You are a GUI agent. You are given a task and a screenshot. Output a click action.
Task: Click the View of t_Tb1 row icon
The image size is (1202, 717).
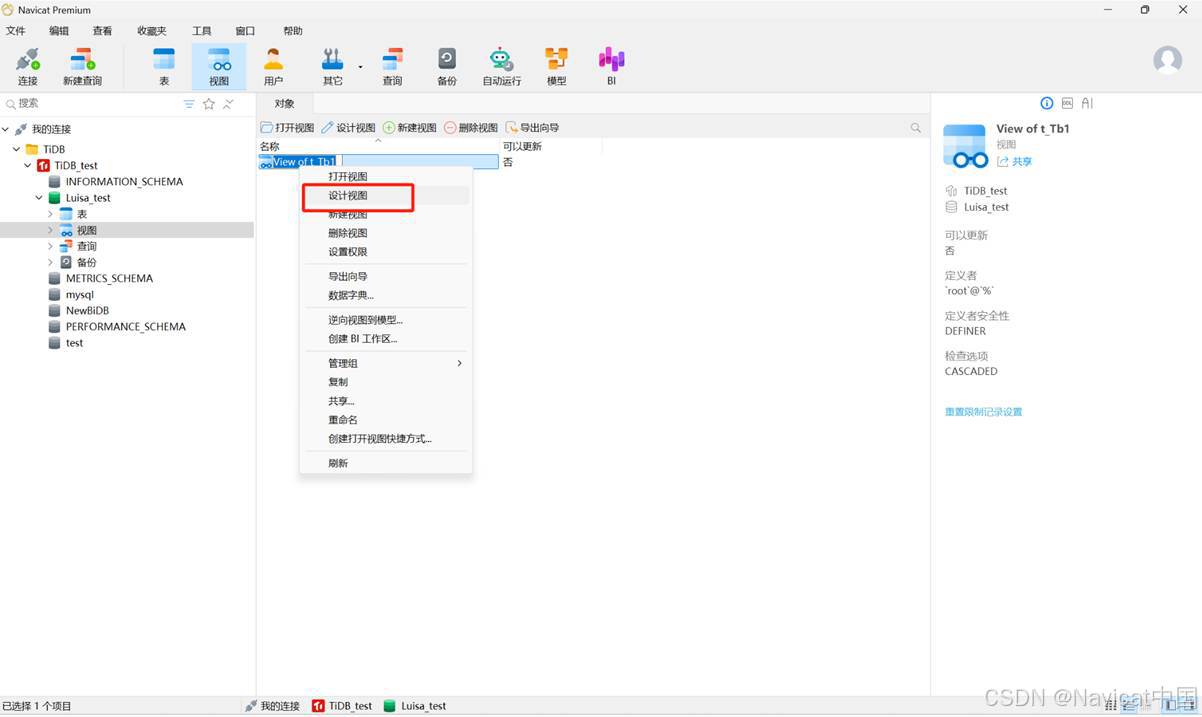pyautogui.click(x=266, y=162)
